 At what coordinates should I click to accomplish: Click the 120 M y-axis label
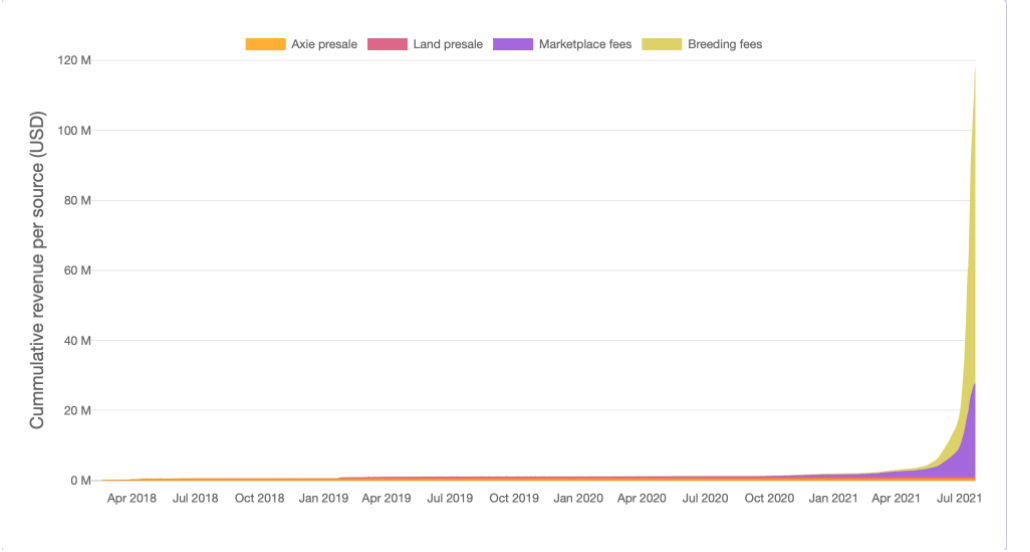(75, 60)
